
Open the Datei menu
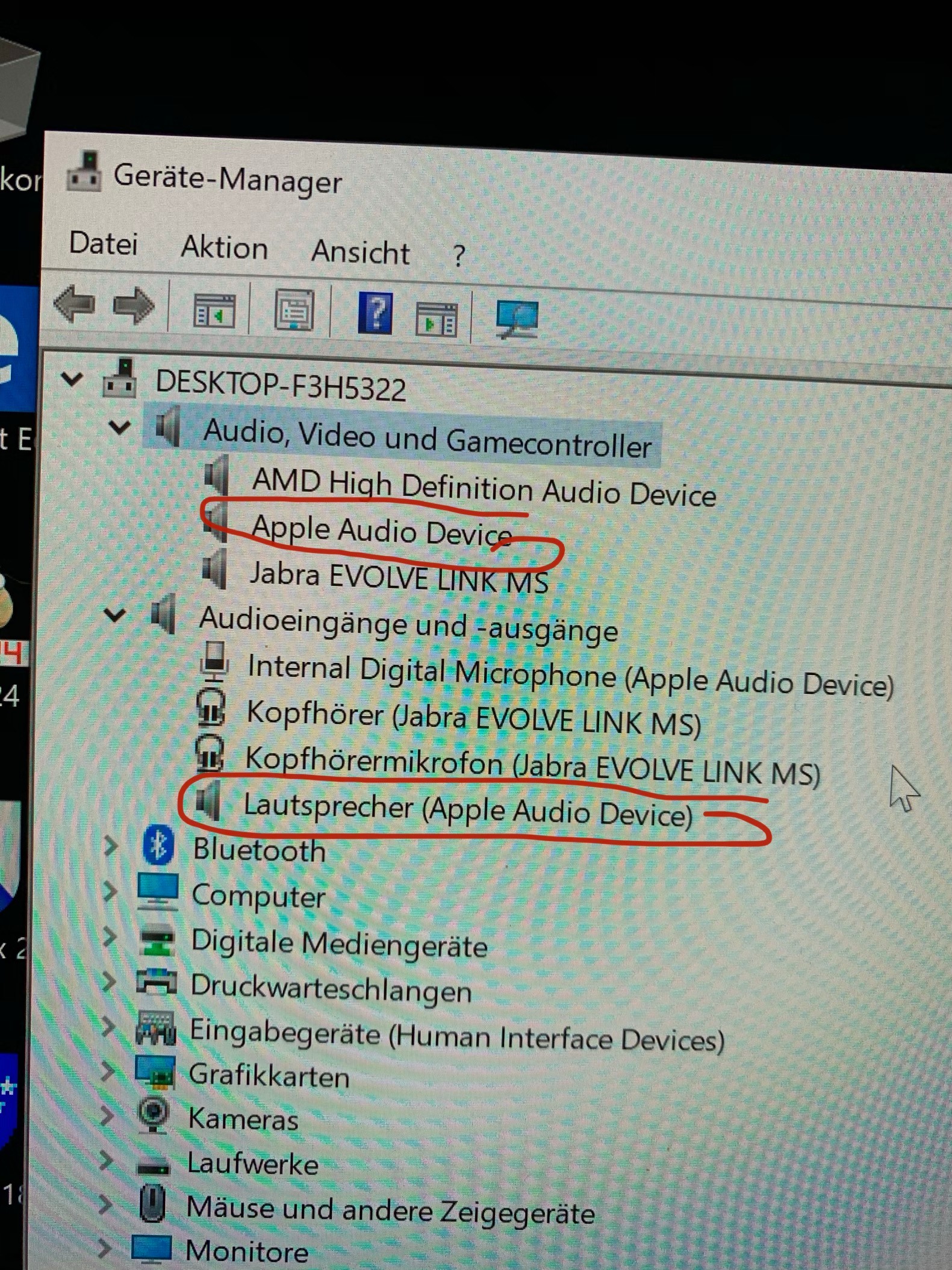click(x=104, y=243)
